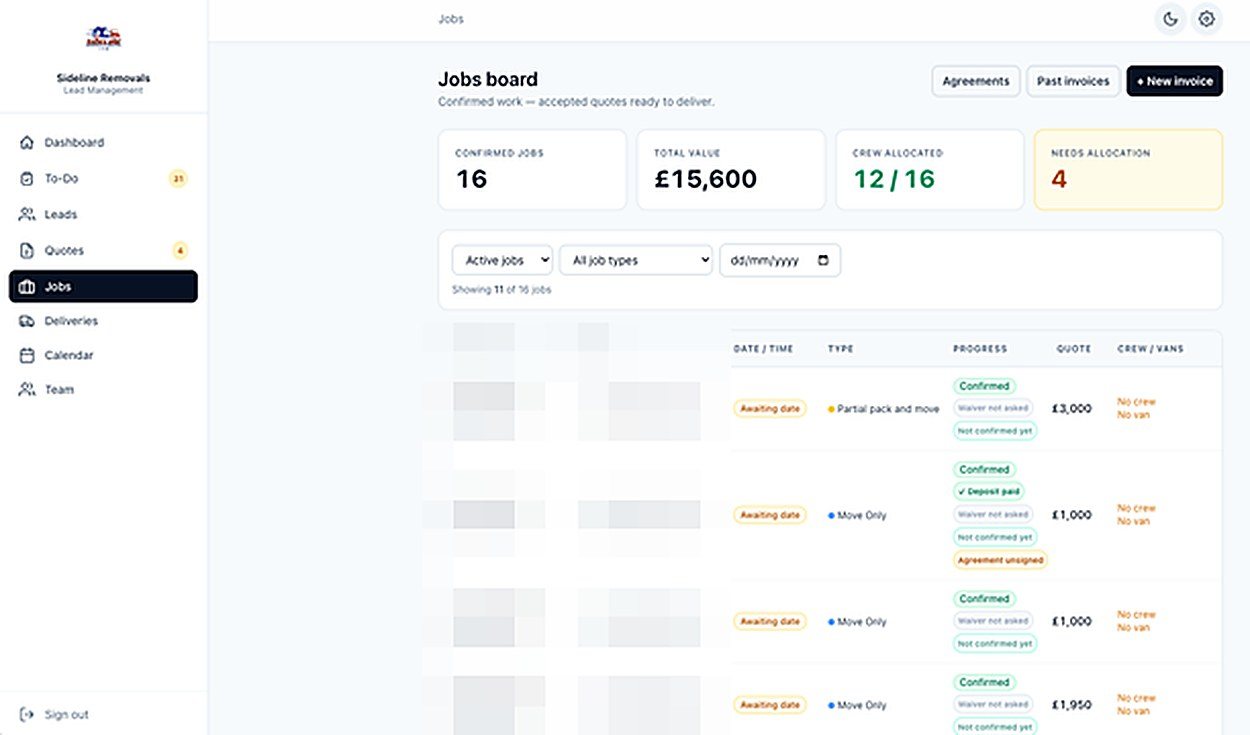
Task: Click the dd/mm/yyyy date field
Action: [x=780, y=260]
